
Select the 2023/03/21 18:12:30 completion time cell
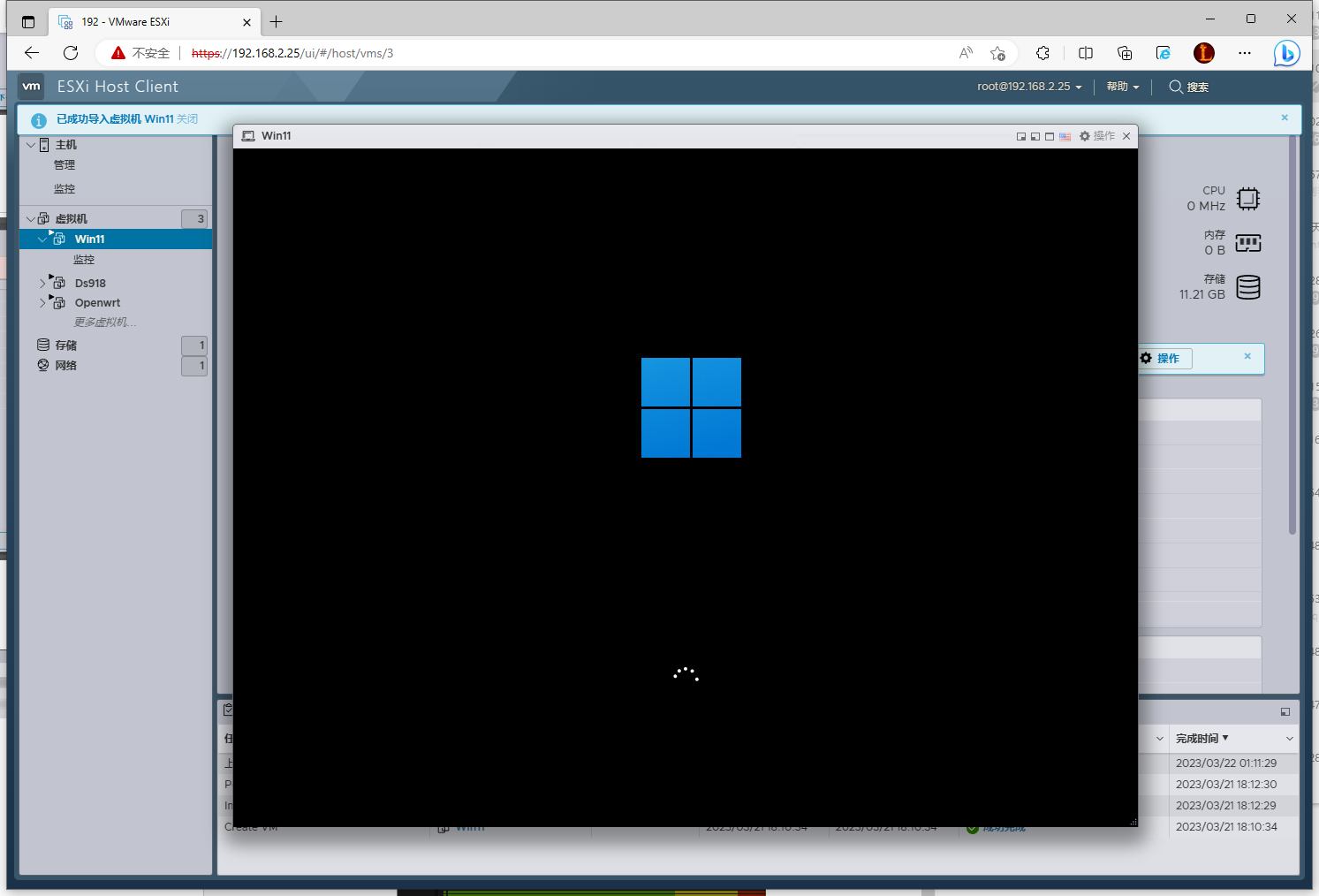click(x=1226, y=785)
